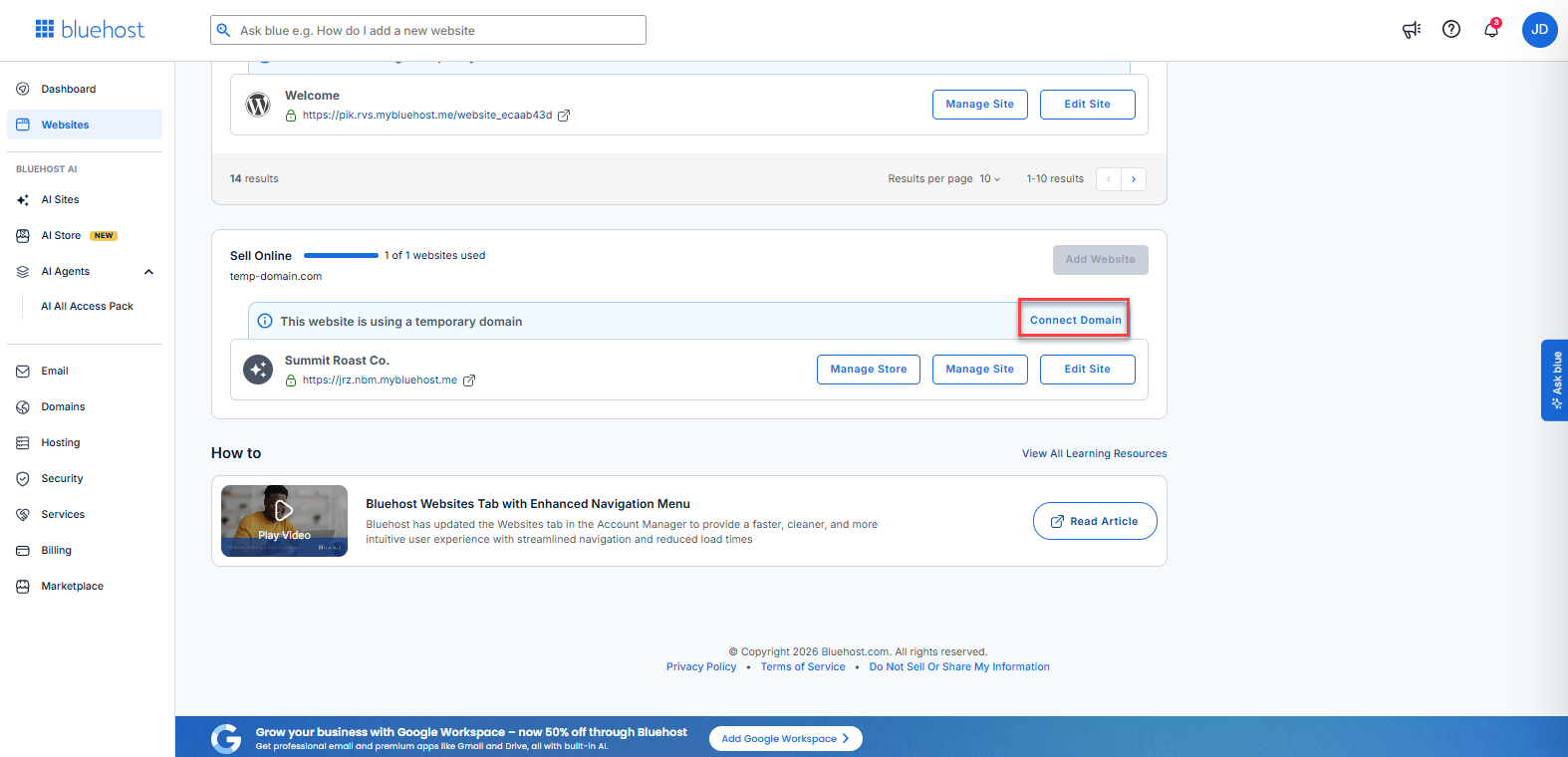The height and width of the screenshot is (757, 1568).
Task: Click the search magnifier icon
Action: pyautogui.click(x=224, y=31)
